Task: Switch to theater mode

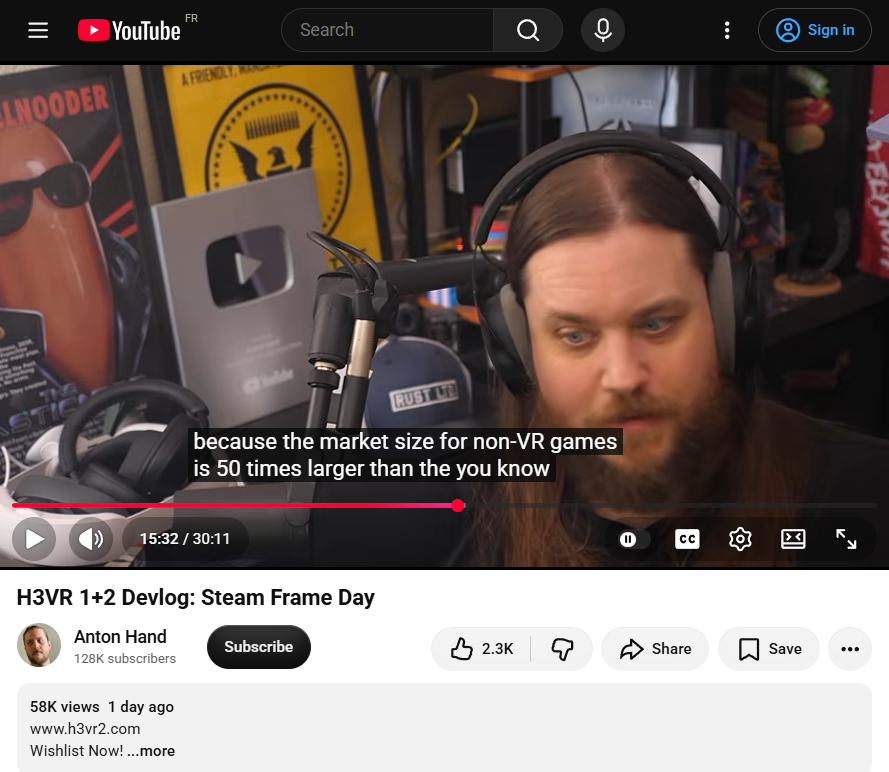Action: click(x=793, y=538)
